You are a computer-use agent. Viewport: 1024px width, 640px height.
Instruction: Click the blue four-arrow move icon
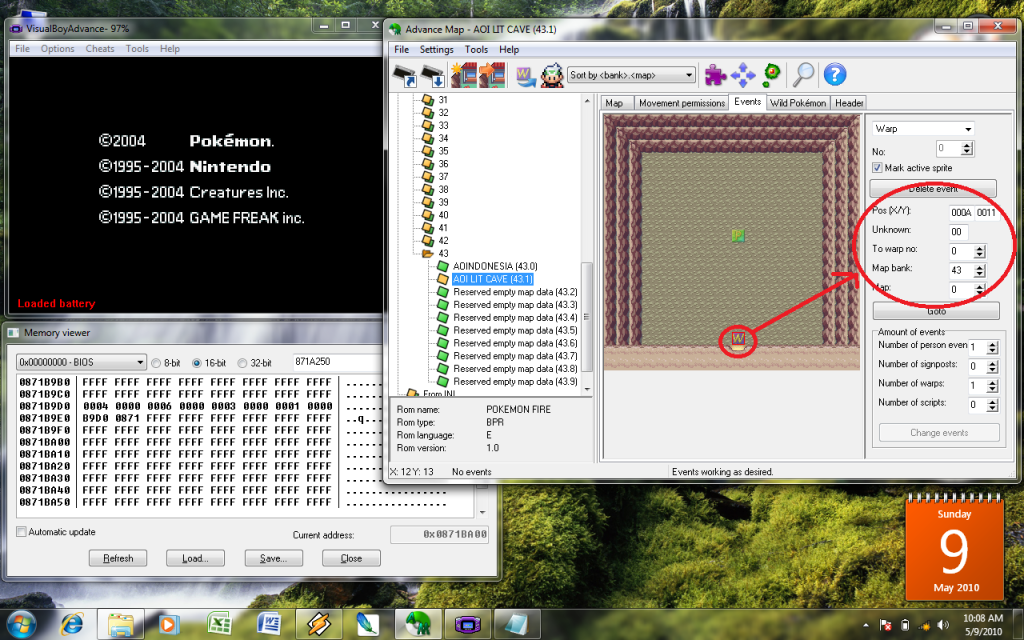[x=743, y=75]
